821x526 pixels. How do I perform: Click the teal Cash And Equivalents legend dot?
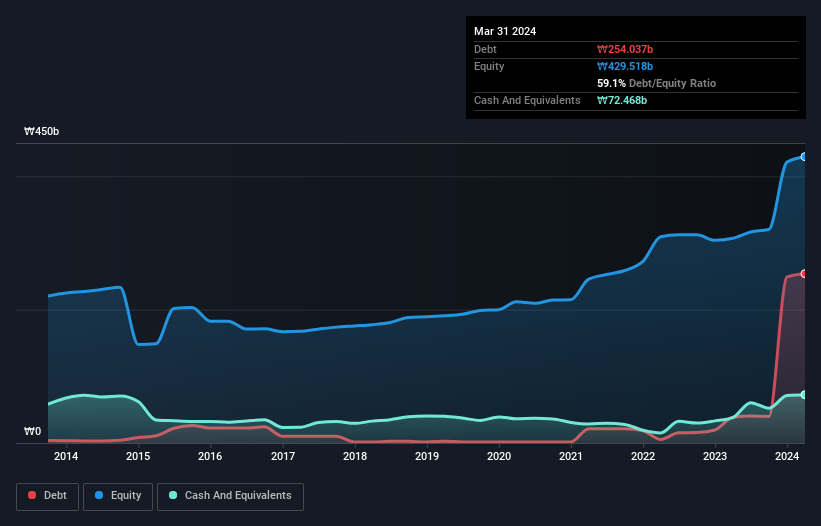click(x=173, y=495)
